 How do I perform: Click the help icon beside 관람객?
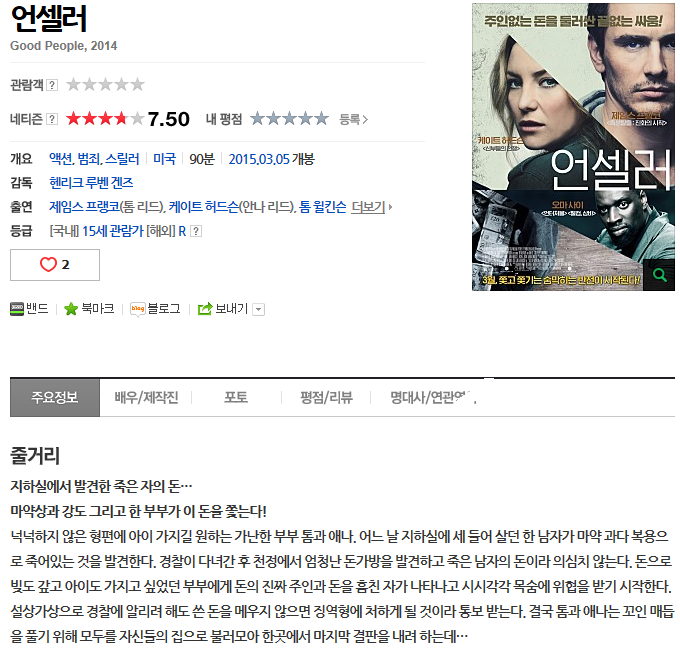52,85
